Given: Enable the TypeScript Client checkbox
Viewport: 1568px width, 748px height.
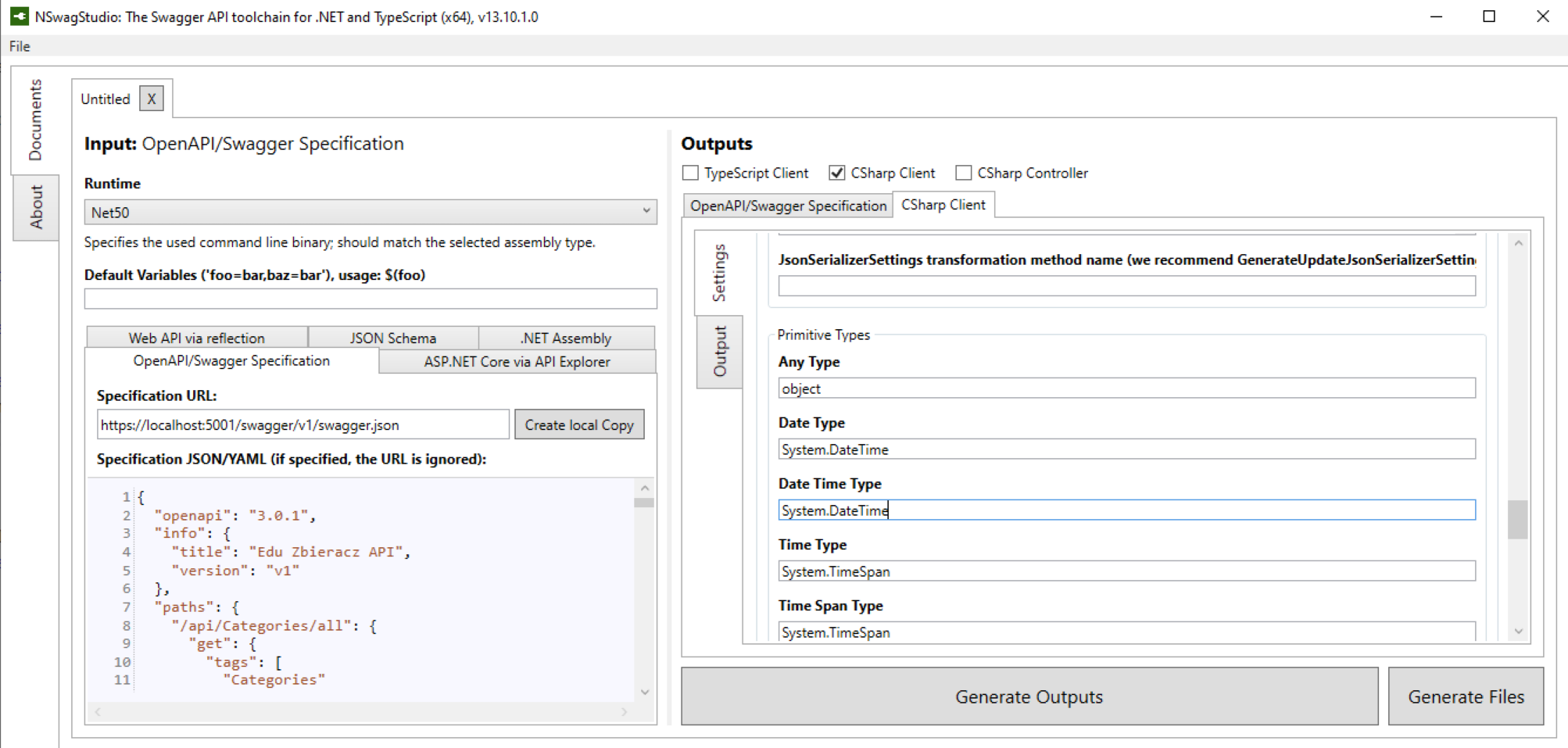Looking at the screenshot, I should point(690,173).
